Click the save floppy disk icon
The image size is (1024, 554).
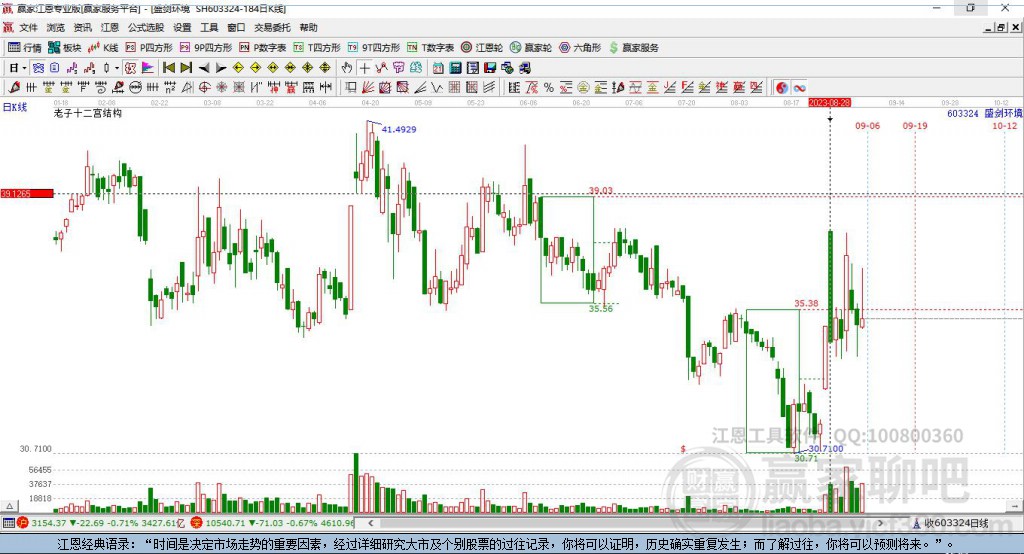click(x=490, y=68)
